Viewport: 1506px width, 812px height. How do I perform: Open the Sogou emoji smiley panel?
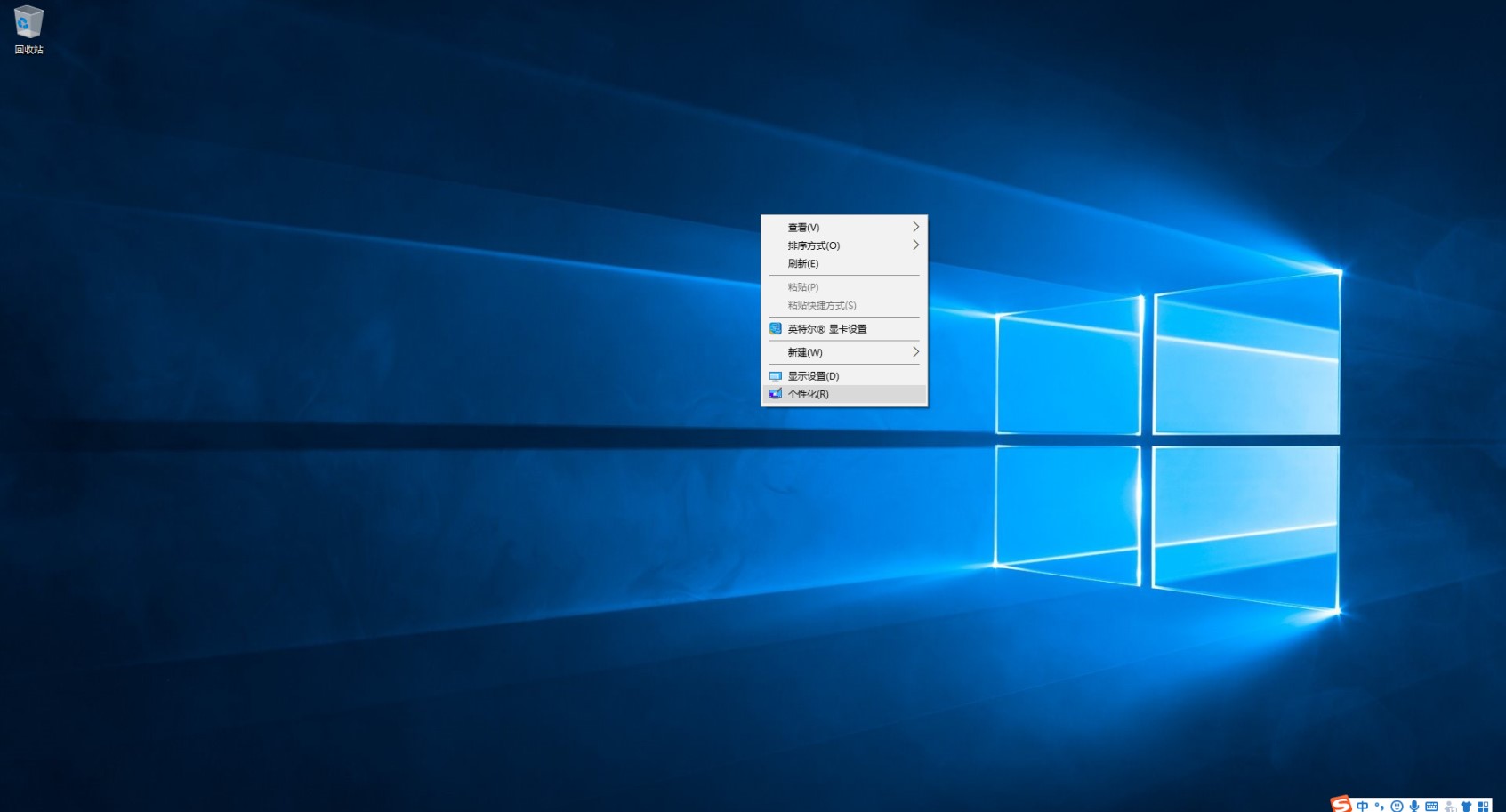coord(1397,806)
